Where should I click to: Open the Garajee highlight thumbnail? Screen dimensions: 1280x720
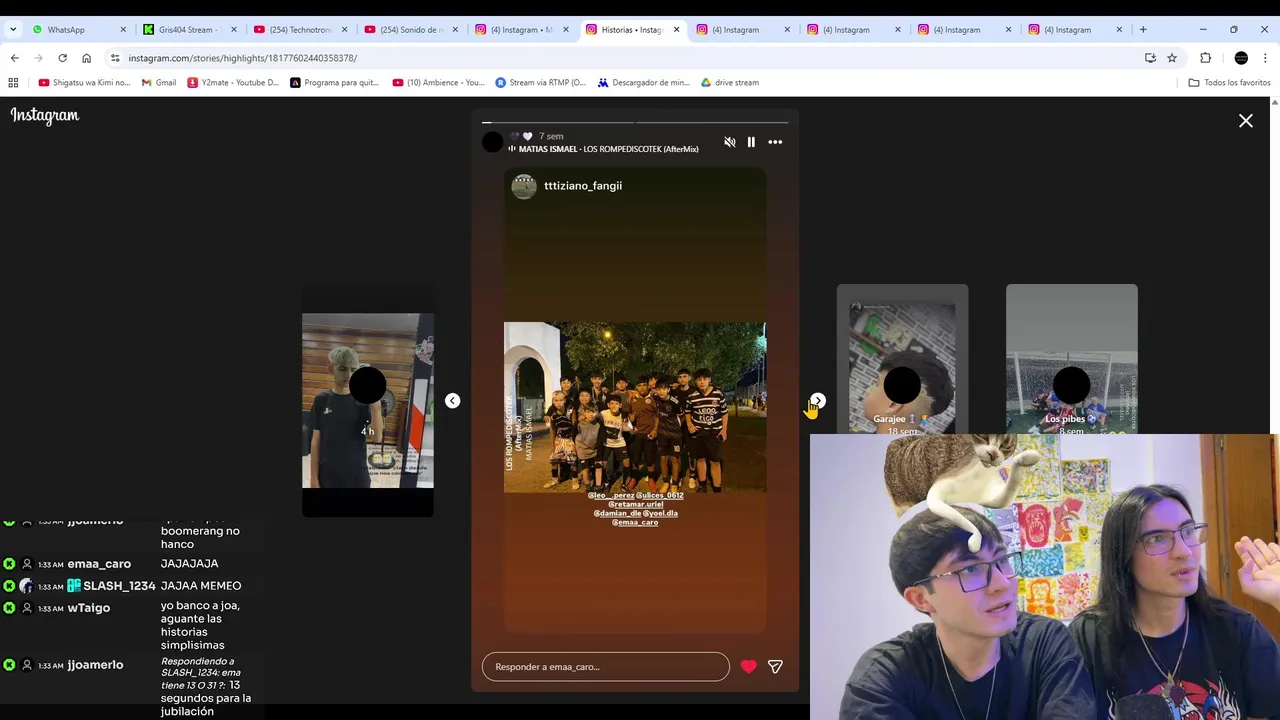tap(902, 360)
